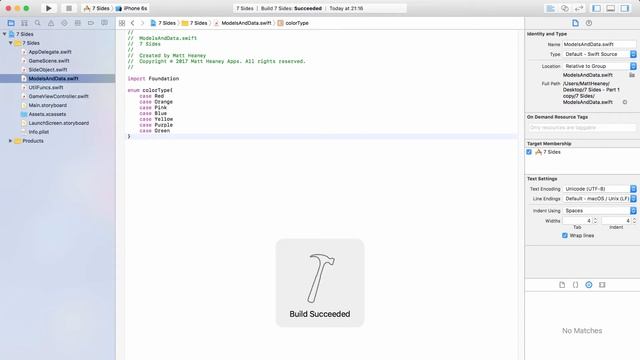Show the Object library
Screen dimensions: 640x360
589,285
